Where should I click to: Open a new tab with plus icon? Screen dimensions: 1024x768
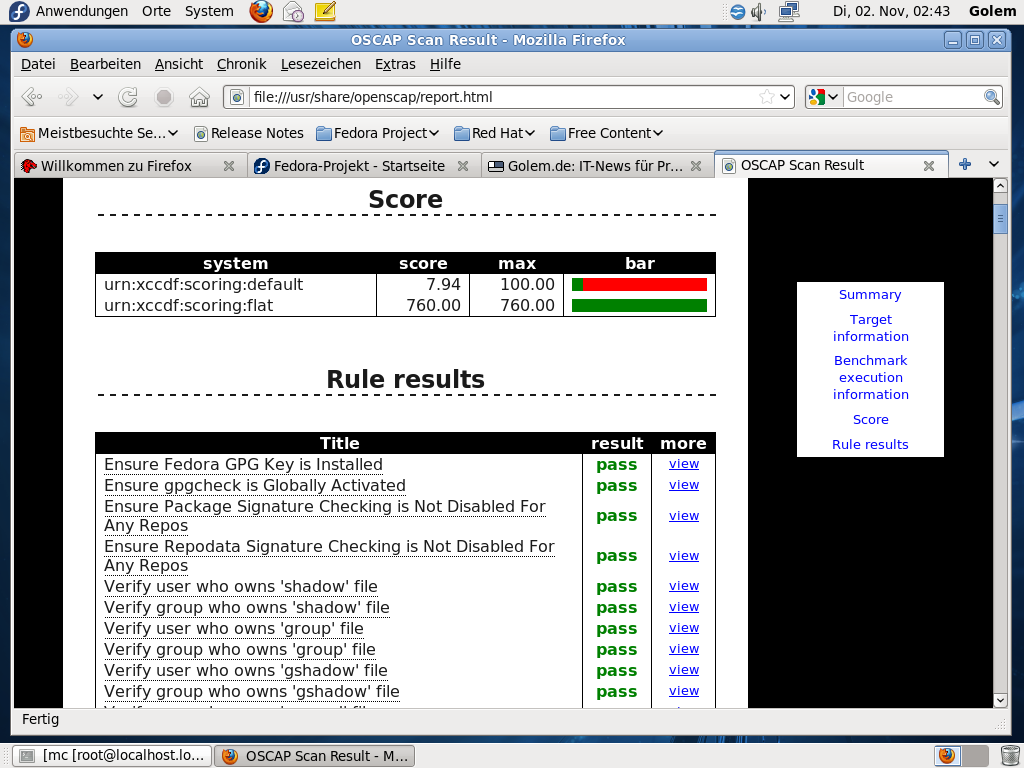(965, 165)
